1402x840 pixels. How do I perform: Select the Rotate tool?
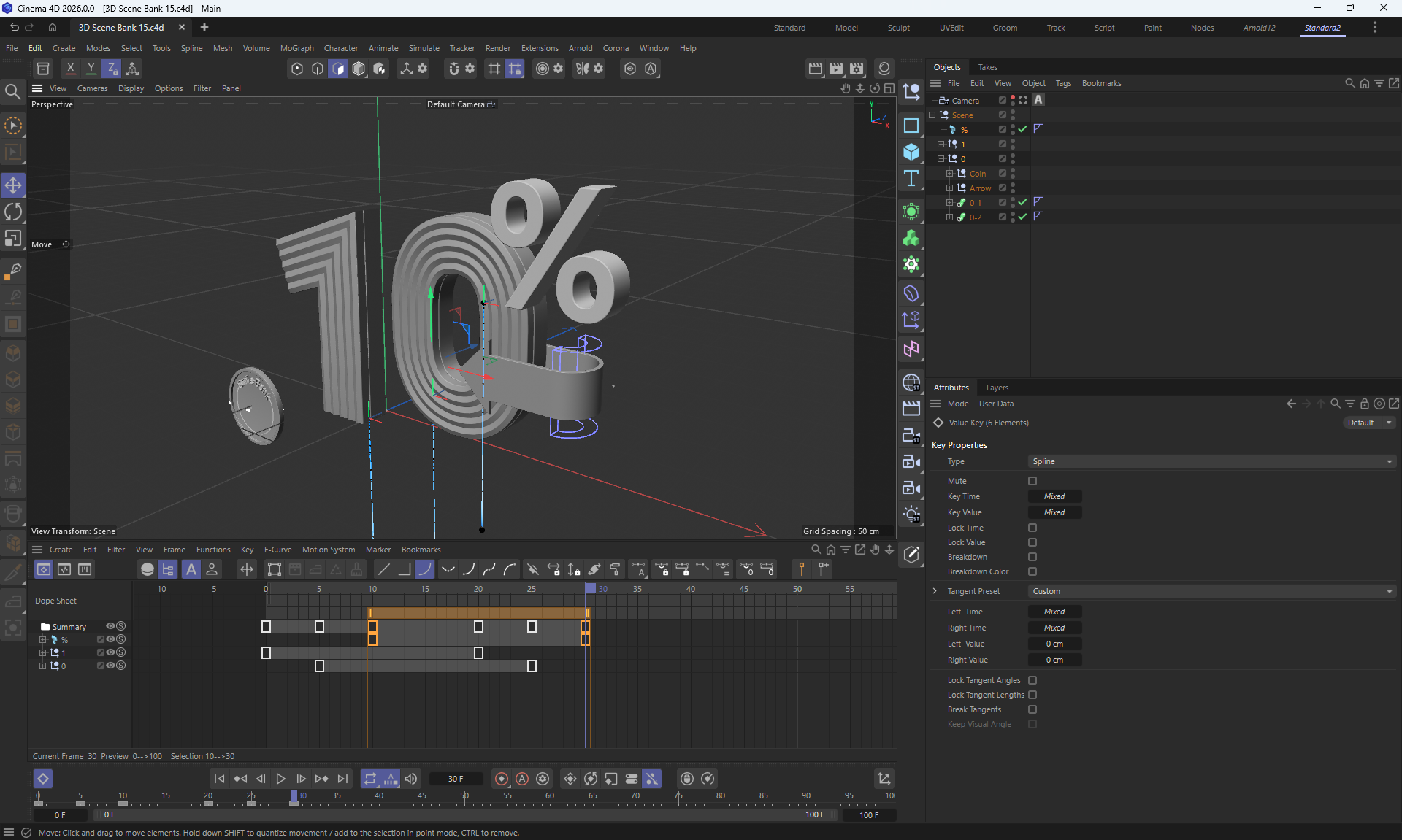point(13,212)
